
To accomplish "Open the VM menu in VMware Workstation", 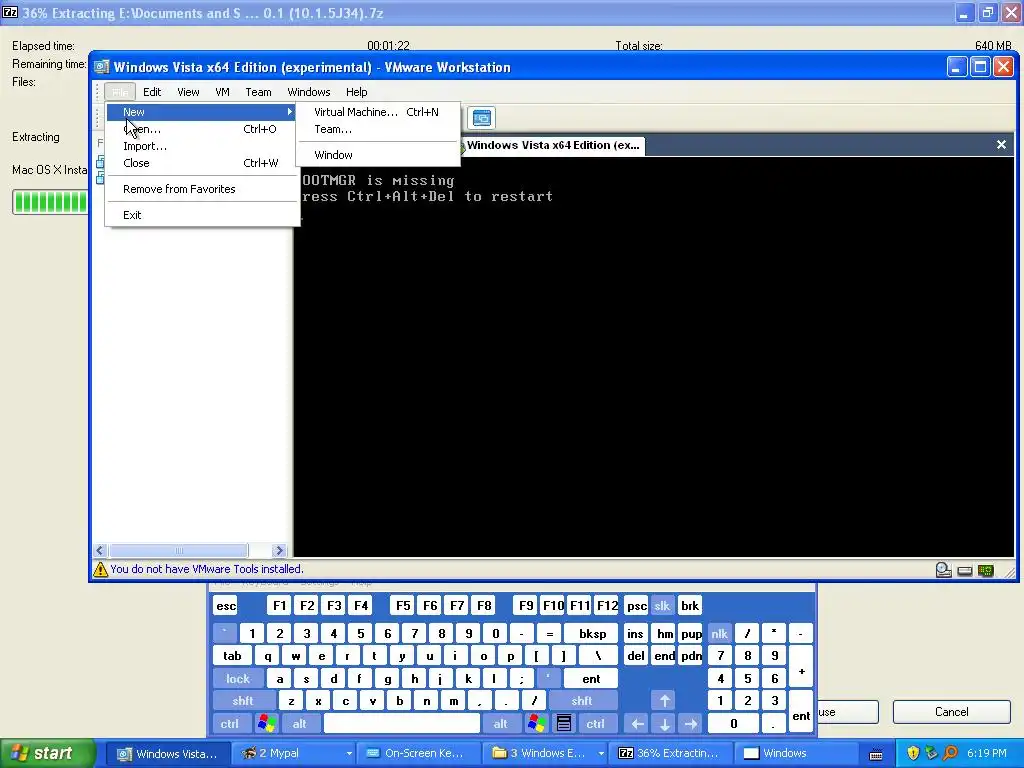I will pos(223,92).
